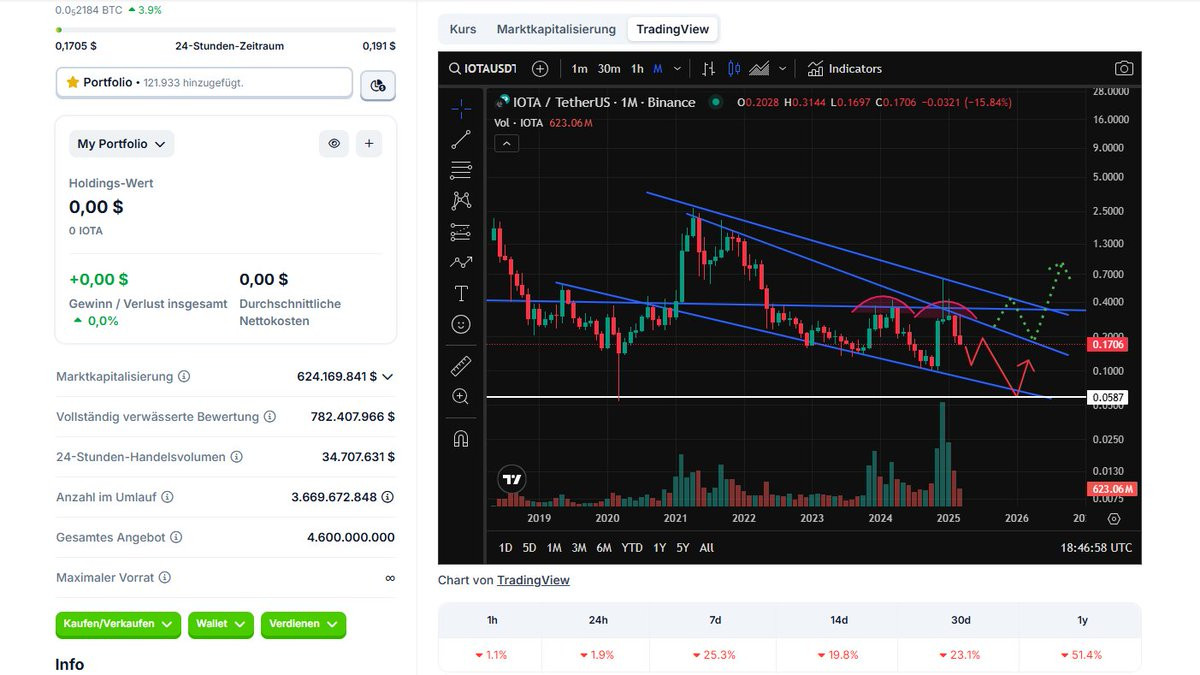The width and height of the screenshot is (1200, 675).
Task: Open the long position forecasting tool
Action: point(461,232)
